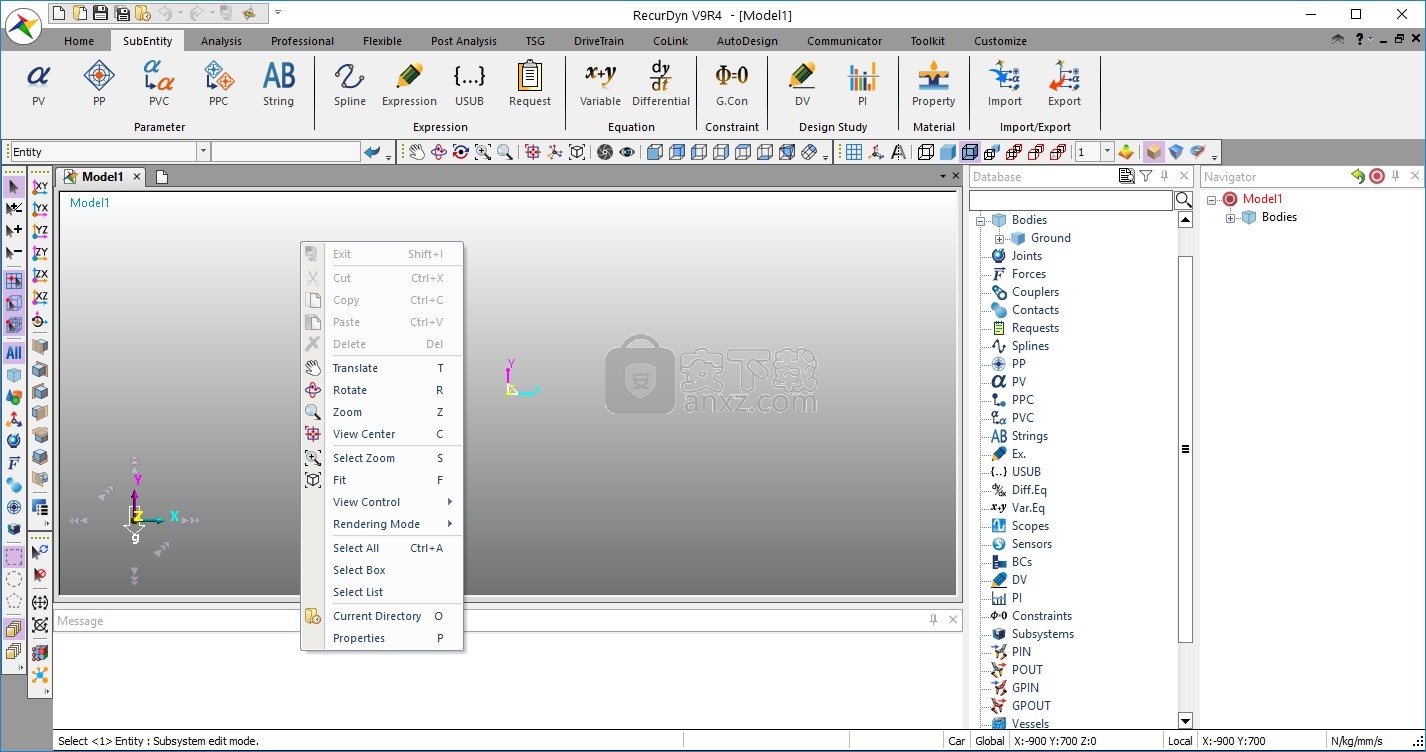Expand the Ground node in Database tree

point(999,238)
